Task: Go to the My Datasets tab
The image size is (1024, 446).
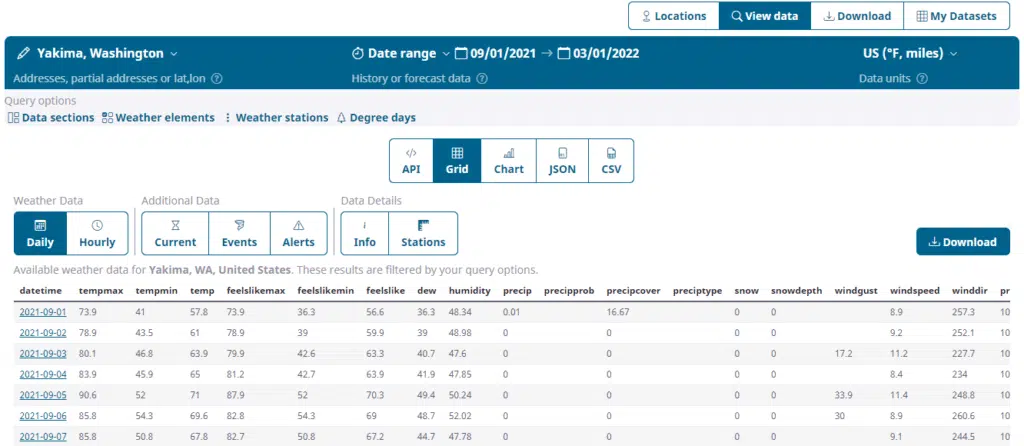Action: (x=956, y=16)
